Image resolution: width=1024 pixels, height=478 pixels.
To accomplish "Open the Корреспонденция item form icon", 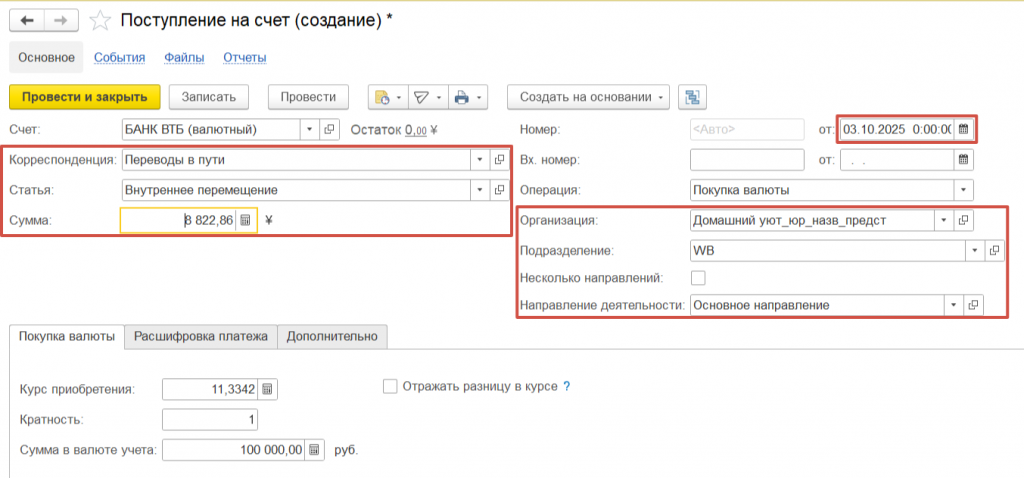I will 499,160.
